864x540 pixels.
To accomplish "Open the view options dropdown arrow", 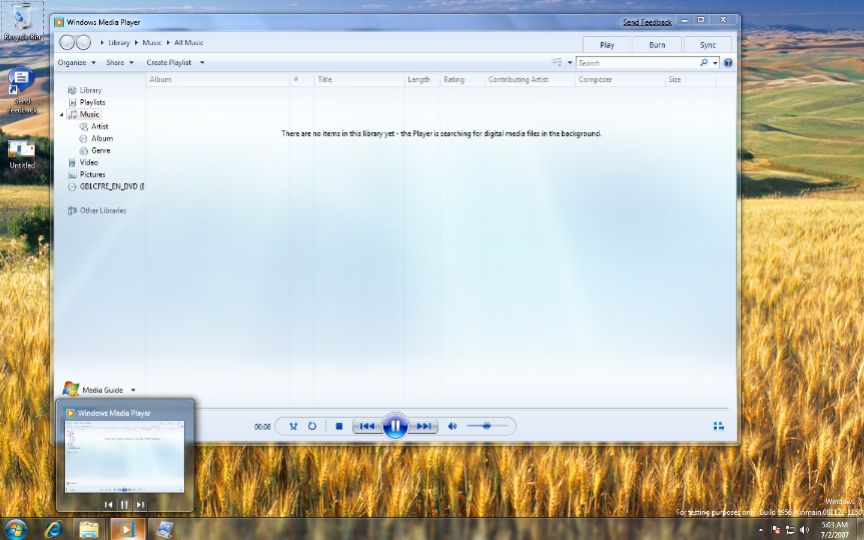I will coord(570,63).
